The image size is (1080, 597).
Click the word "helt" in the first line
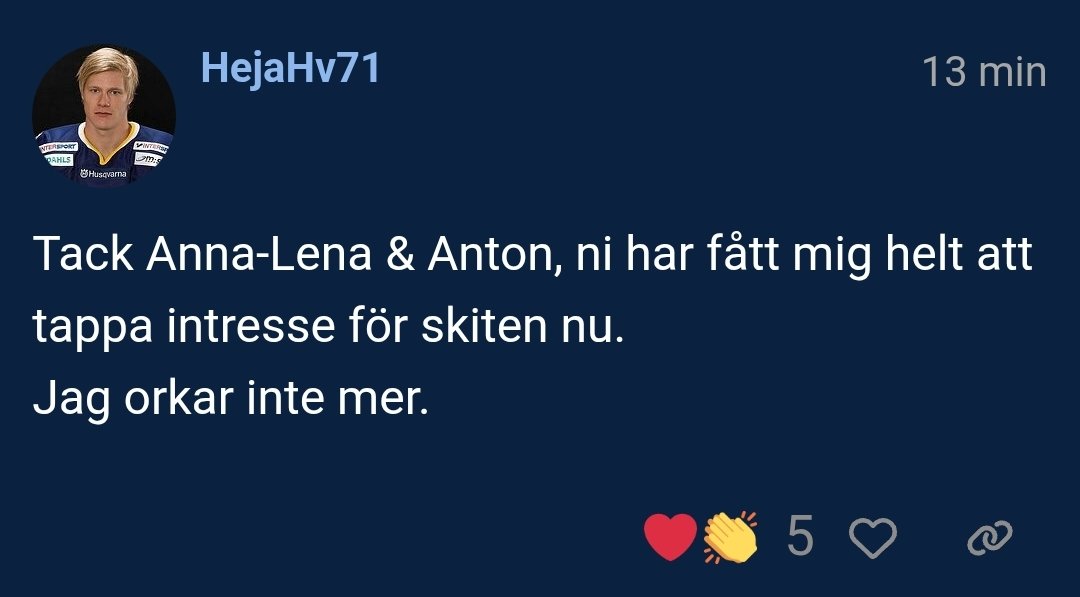click(922, 255)
